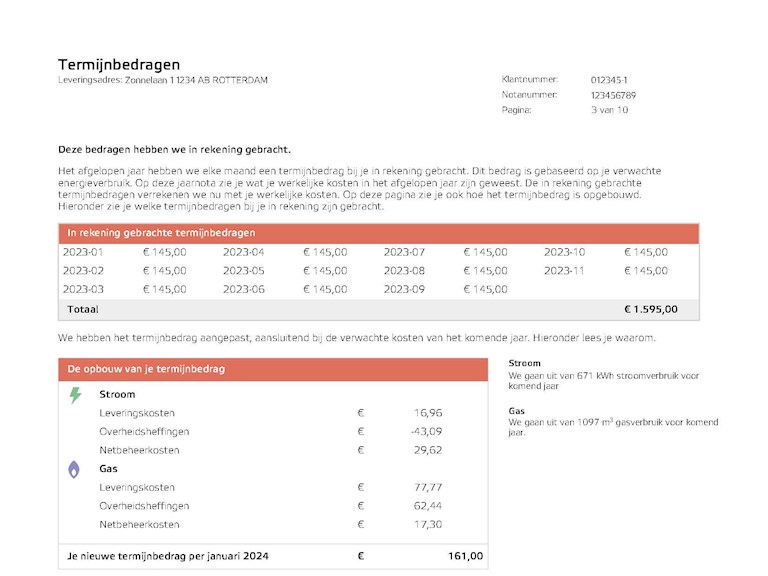Select the Gas Overheidsheffingen amount 62,44
Viewport: 768px width, 576px height.
(x=426, y=506)
